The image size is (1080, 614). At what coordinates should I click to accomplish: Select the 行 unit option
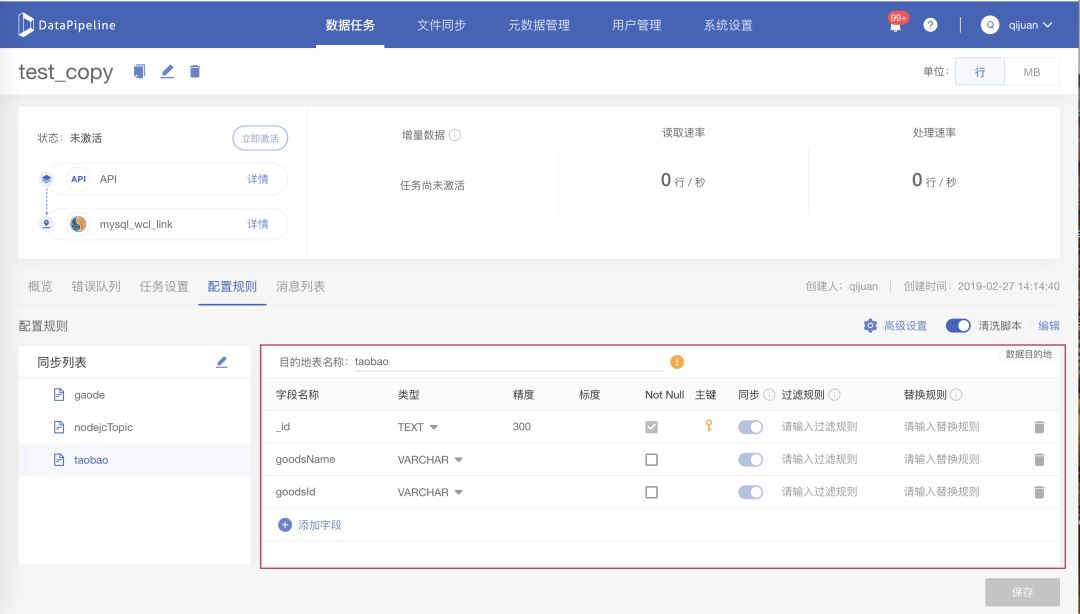click(x=980, y=72)
